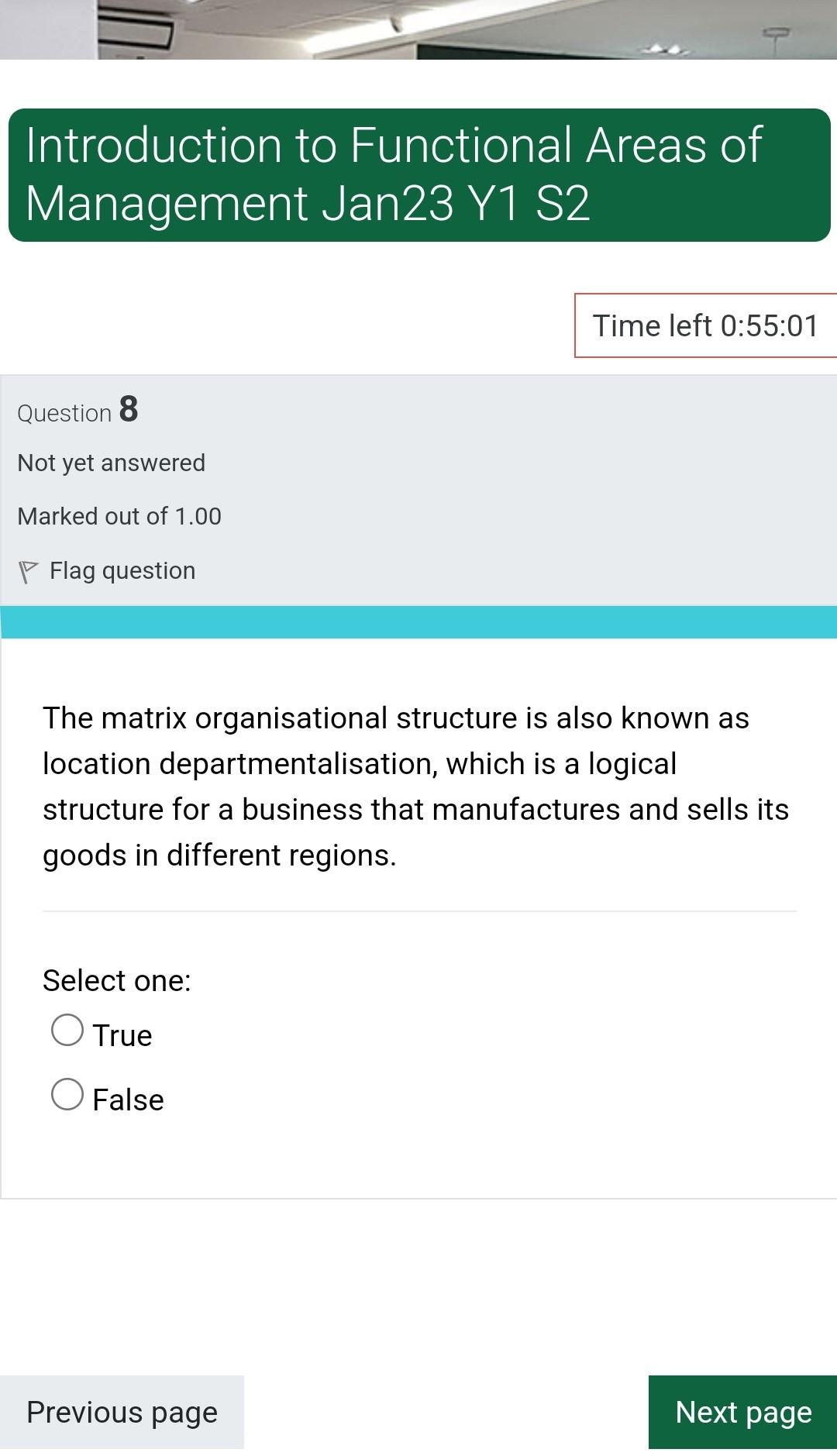Click the Select one label
This screenshot has width=837, height=1456.
[x=116, y=979]
